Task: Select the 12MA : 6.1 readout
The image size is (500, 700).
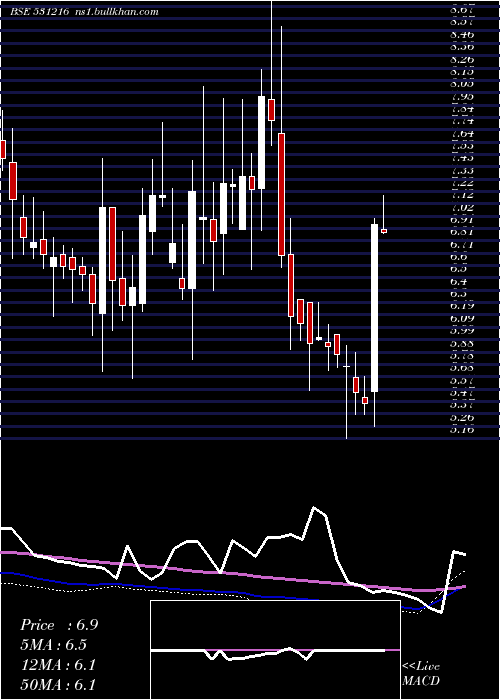Action: click(58, 665)
